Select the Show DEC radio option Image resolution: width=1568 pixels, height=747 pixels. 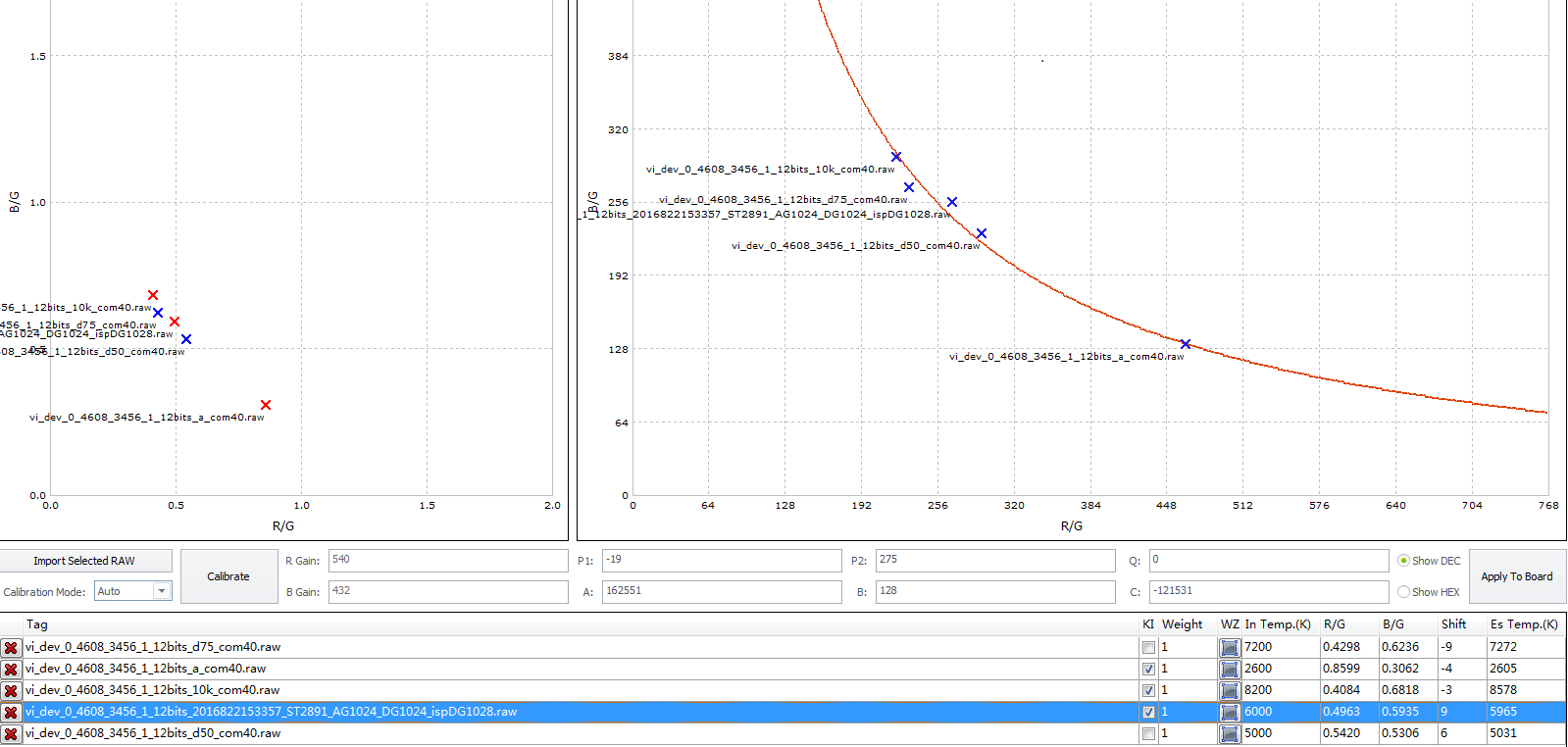[x=1403, y=561]
